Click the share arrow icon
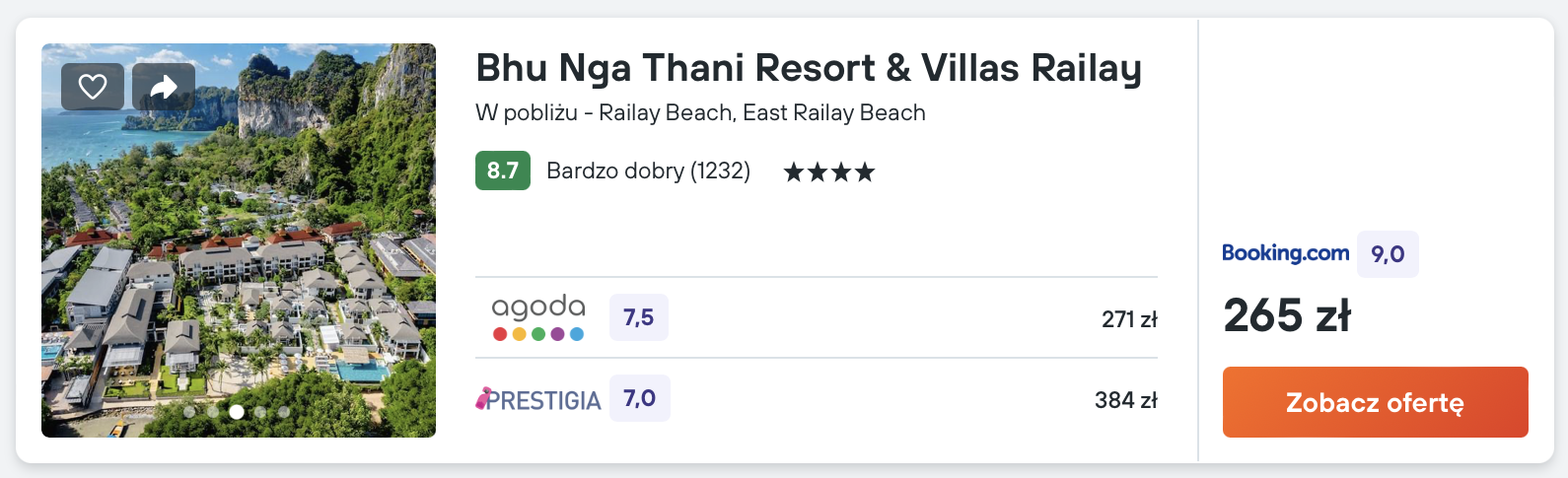The width and height of the screenshot is (1568, 478). click(164, 87)
